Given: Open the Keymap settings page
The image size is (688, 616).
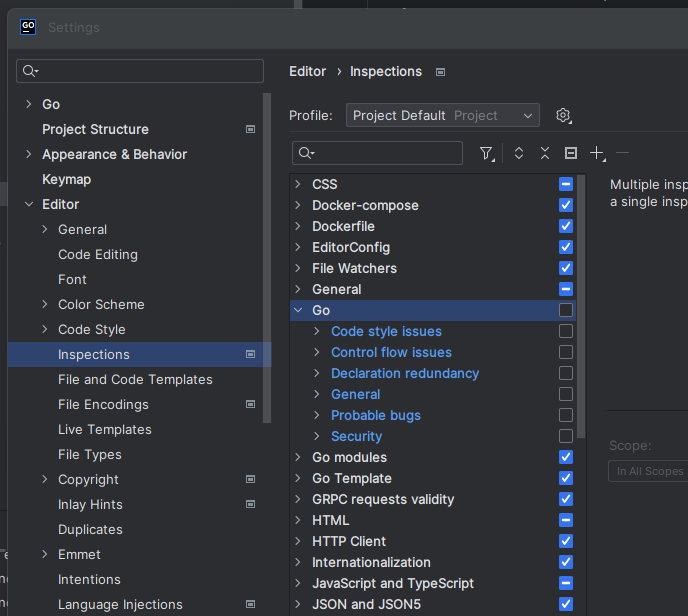Looking at the screenshot, I should pyautogui.click(x=66, y=179).
